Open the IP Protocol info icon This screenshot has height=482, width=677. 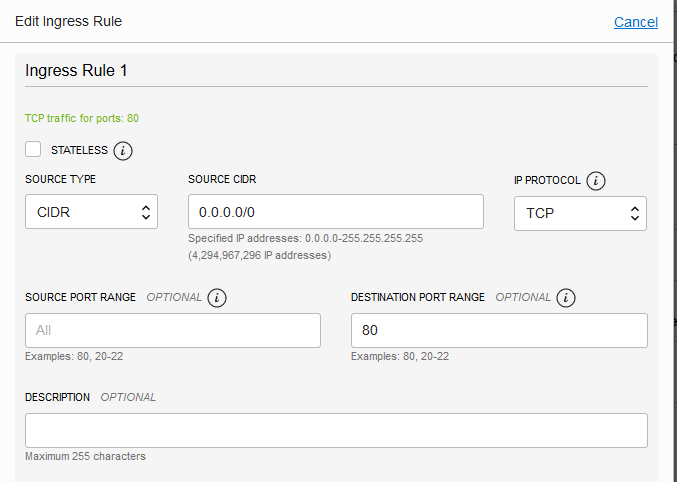(x=596, y=181)
